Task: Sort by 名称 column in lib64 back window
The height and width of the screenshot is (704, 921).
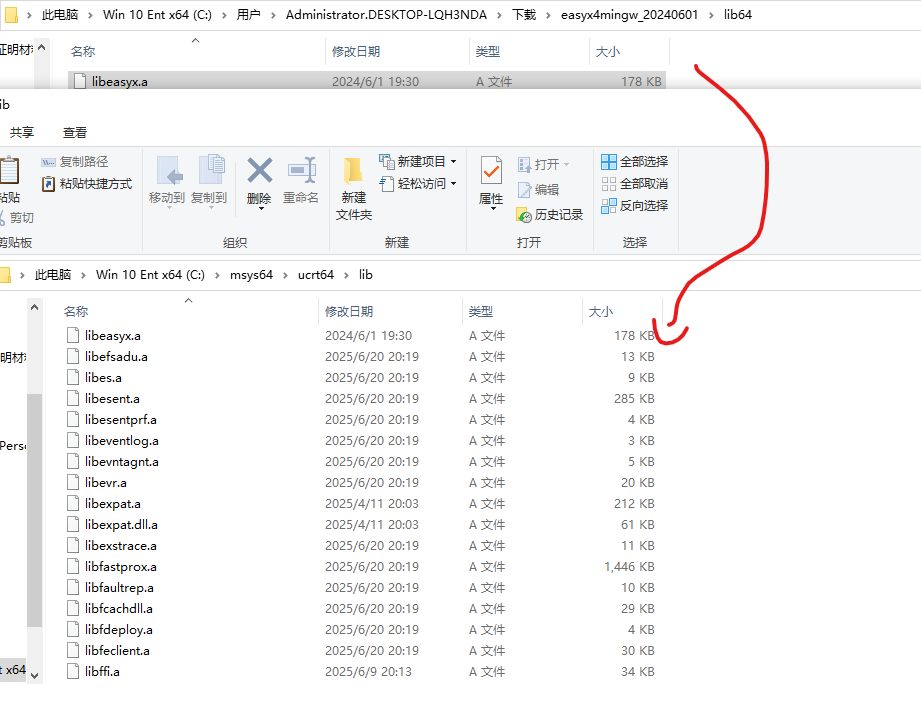Action: pyautogui.click(x=83, y=52)
